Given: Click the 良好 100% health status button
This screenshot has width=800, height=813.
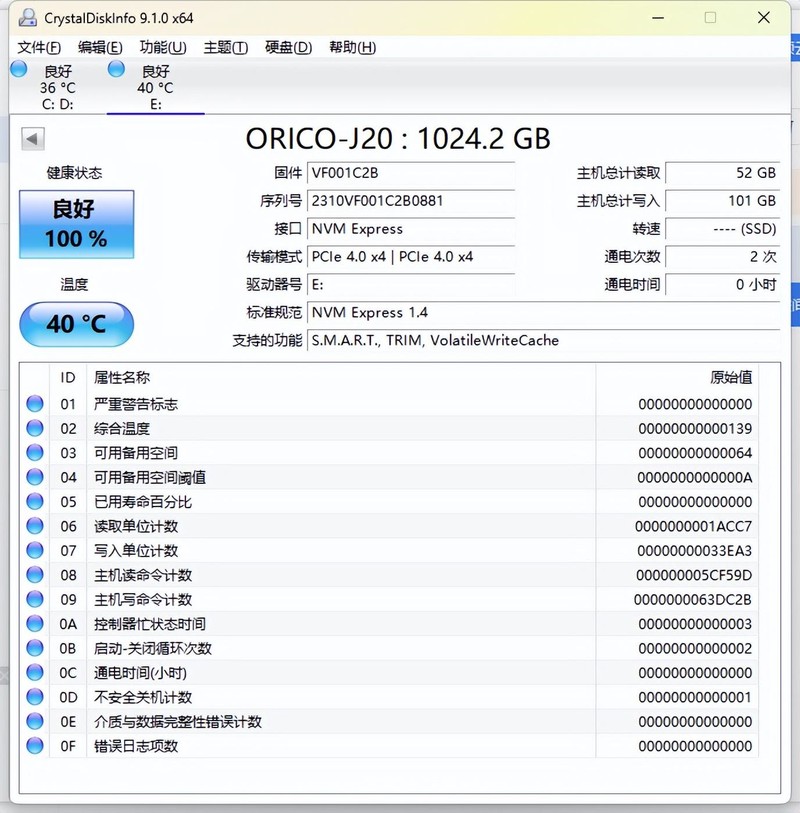Looking at the screenshot, I should pos(75,224).
